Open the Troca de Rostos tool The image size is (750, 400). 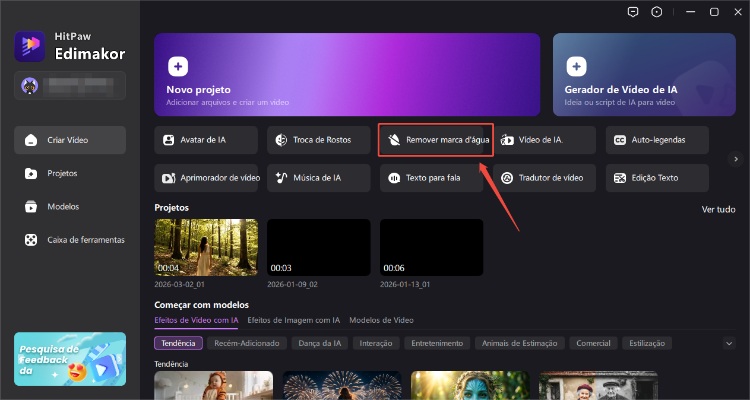click(x=319, y=140)
